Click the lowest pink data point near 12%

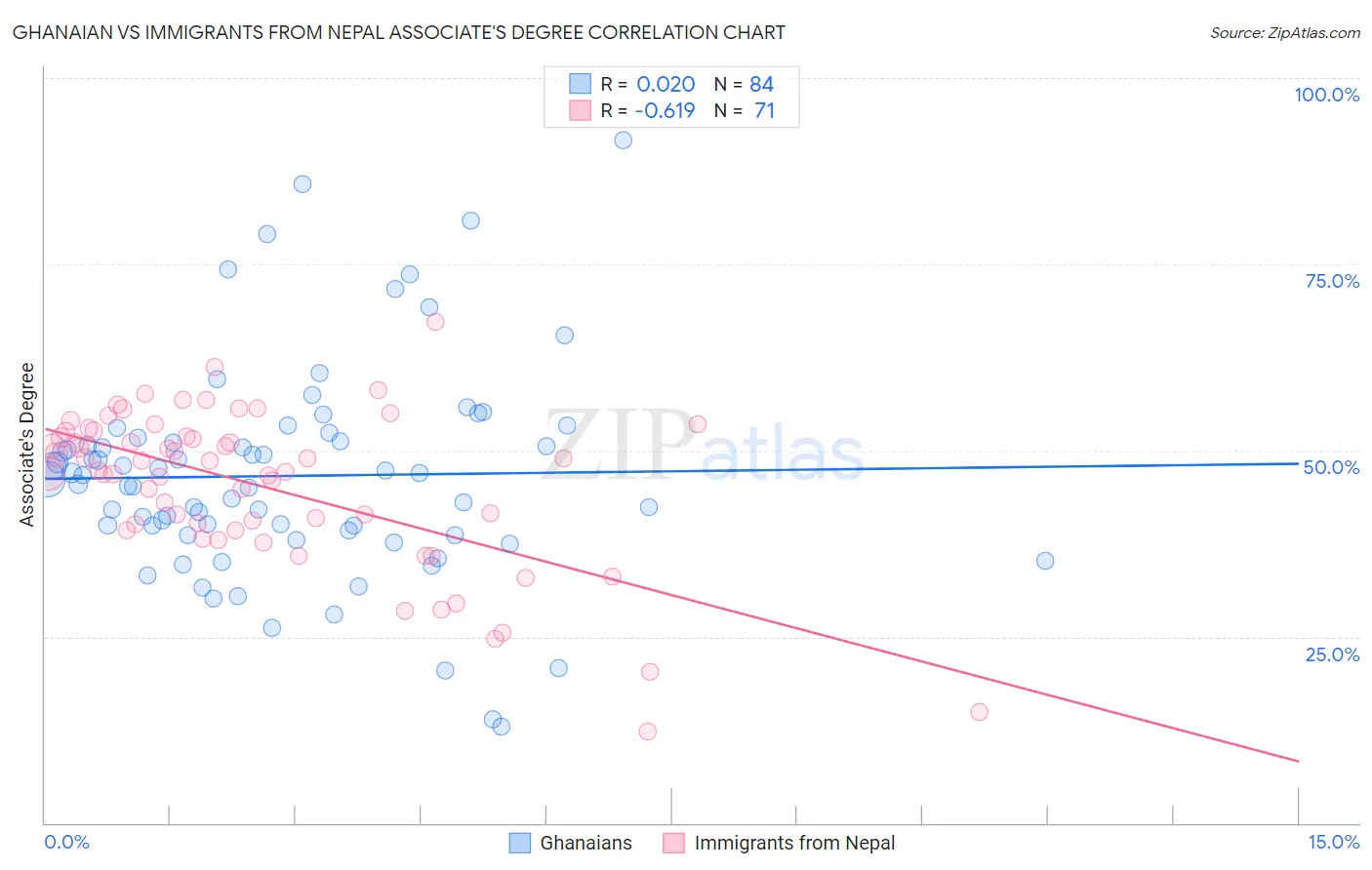click(647, 732)
